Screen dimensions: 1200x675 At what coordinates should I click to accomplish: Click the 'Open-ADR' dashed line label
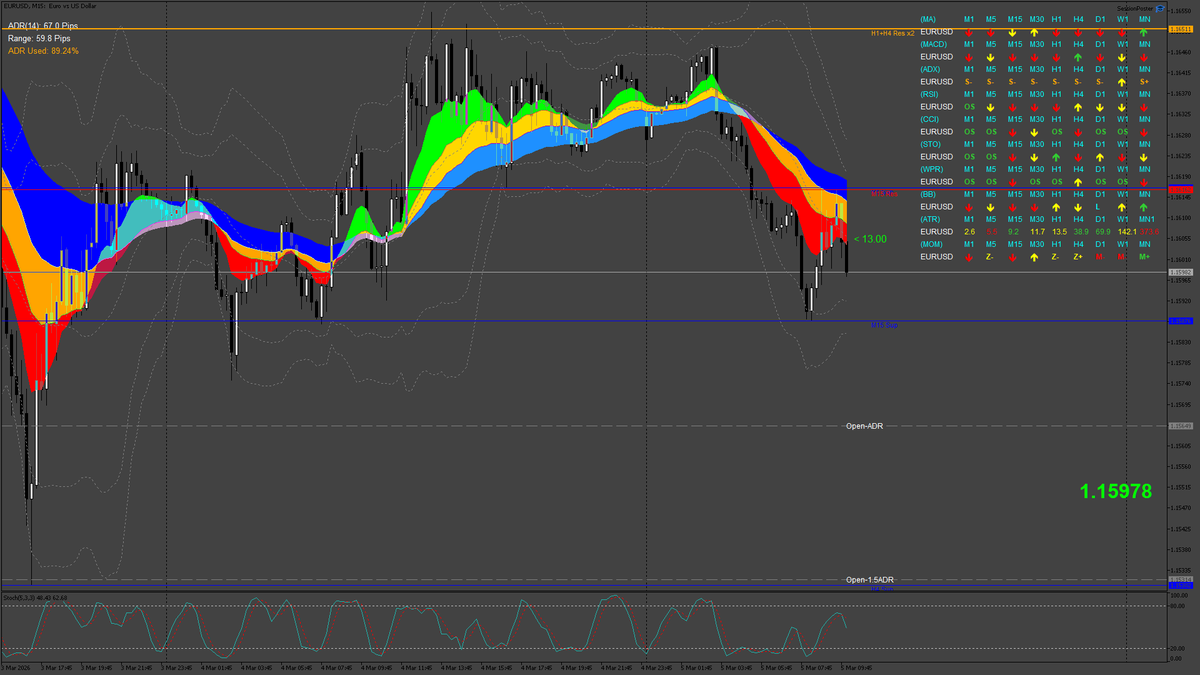pos(864,426)
